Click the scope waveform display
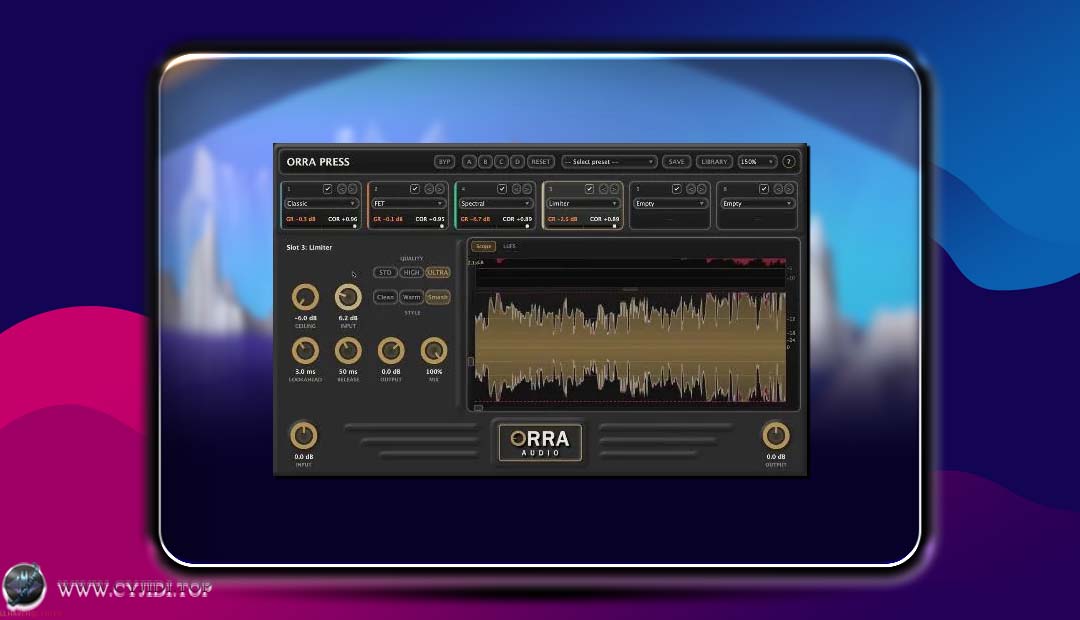1080x620 pixels. pos(630,347)
